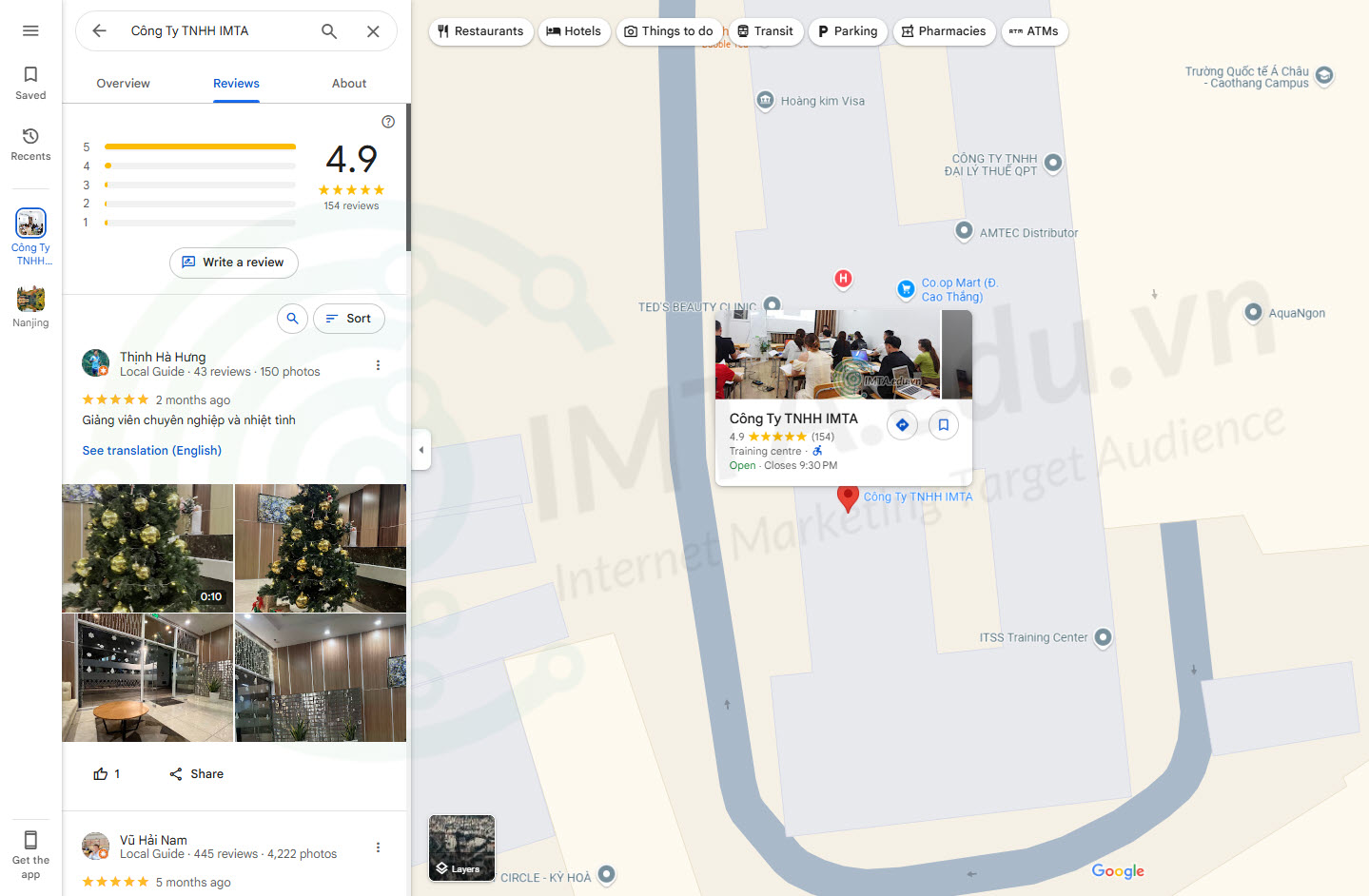
Task: Filter by 1-star rating bar
Action: tap(189, 223)
